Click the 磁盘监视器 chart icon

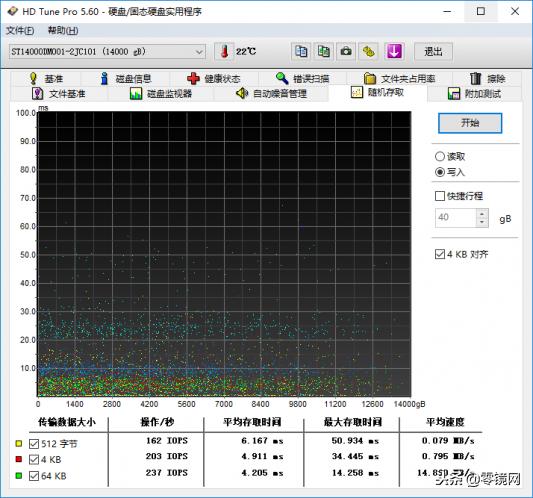136,93
